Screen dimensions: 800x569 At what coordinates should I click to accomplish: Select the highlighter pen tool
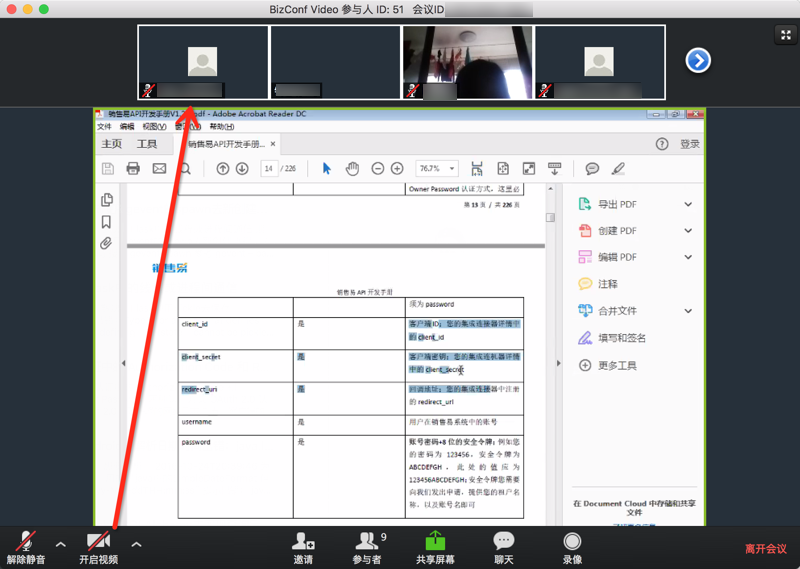pyautogui.click(x=618, y=168)
